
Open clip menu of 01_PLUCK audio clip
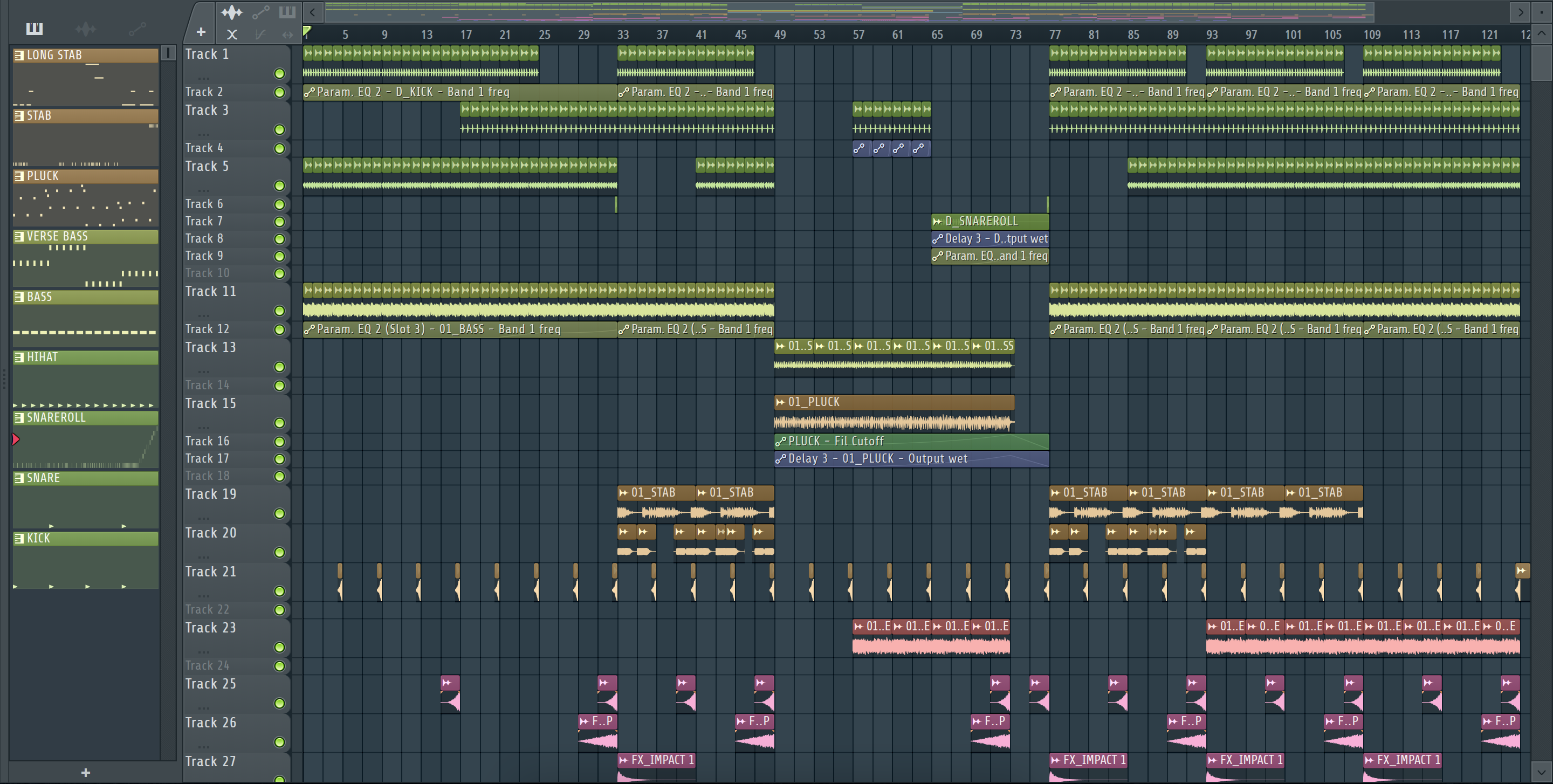tap(781, 402)
